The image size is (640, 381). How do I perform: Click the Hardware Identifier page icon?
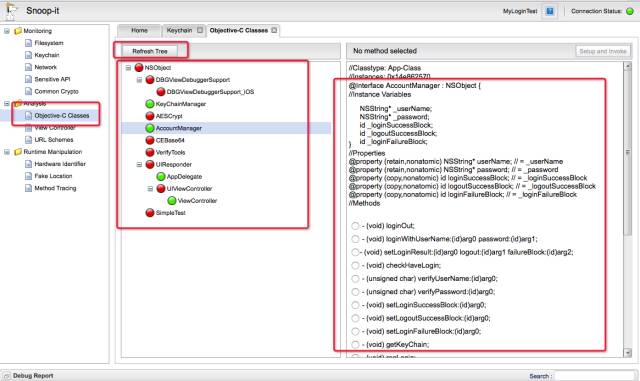click(28, 164)
